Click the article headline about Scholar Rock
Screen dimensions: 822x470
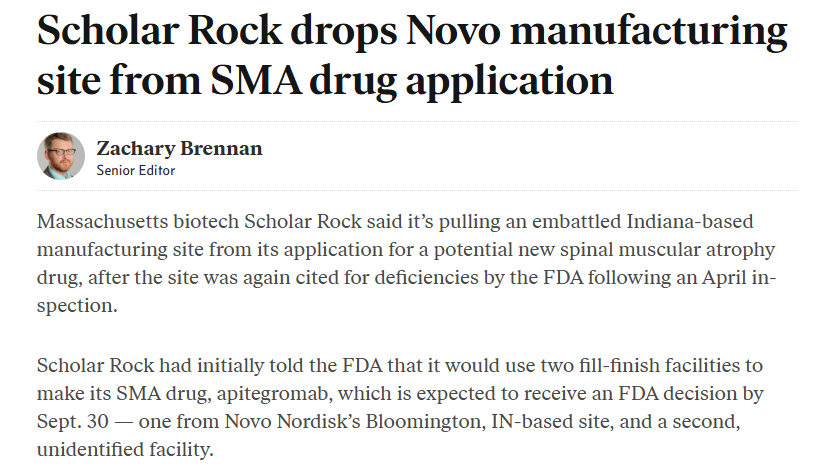[x=412, y=55]
